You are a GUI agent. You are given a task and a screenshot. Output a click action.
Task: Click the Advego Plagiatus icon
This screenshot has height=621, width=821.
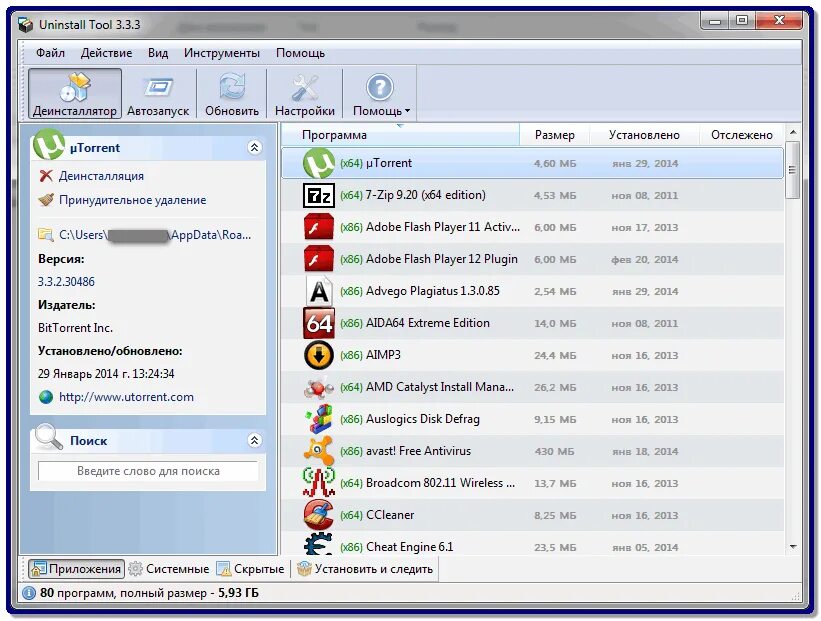point(319,291)
